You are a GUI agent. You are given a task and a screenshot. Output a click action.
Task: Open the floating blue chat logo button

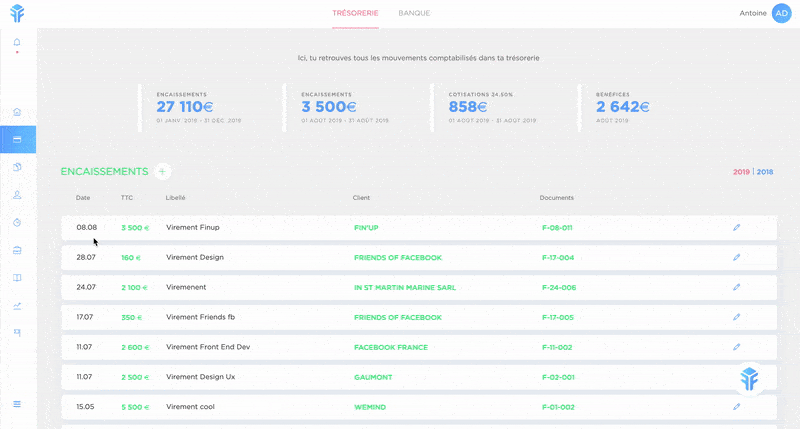pyautogui.click(x=750, y=379)
